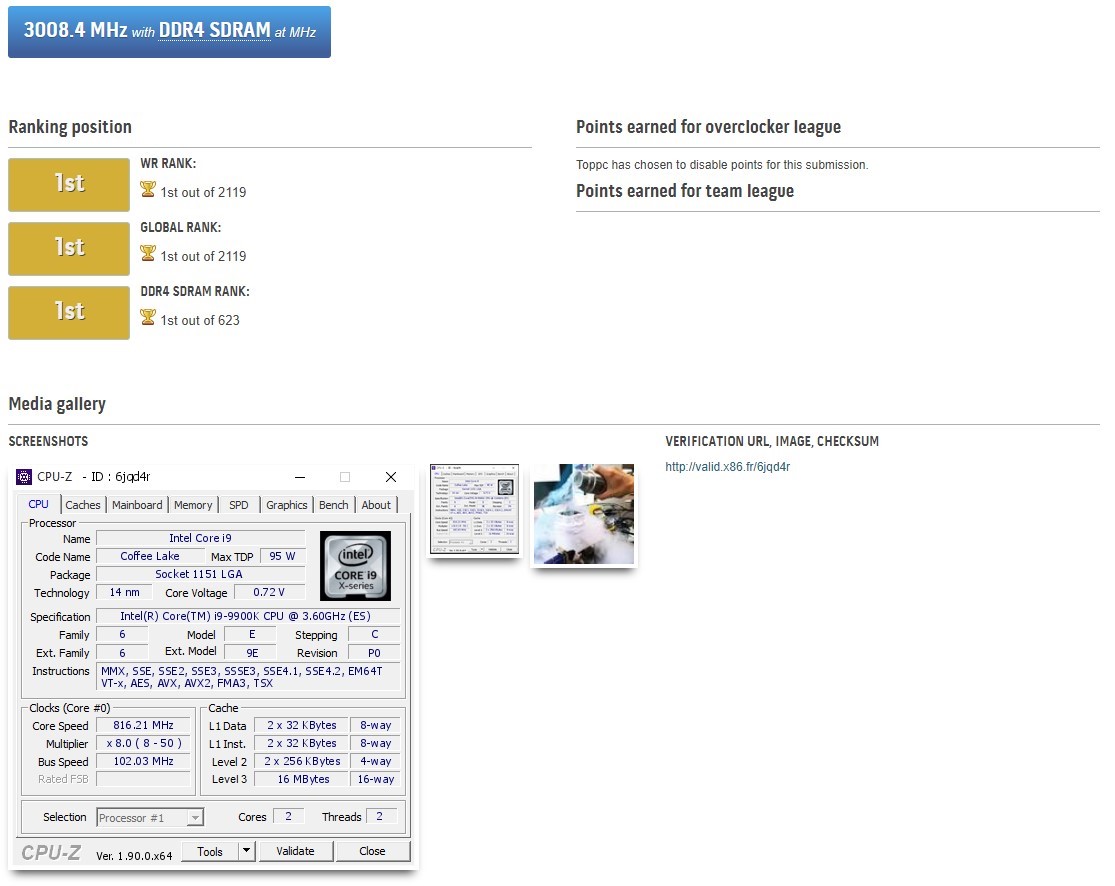Click the Multiplier value x 8.0 (8 - 50)
This screenshot has height=886, width=1115.
(x=144, y=743)
